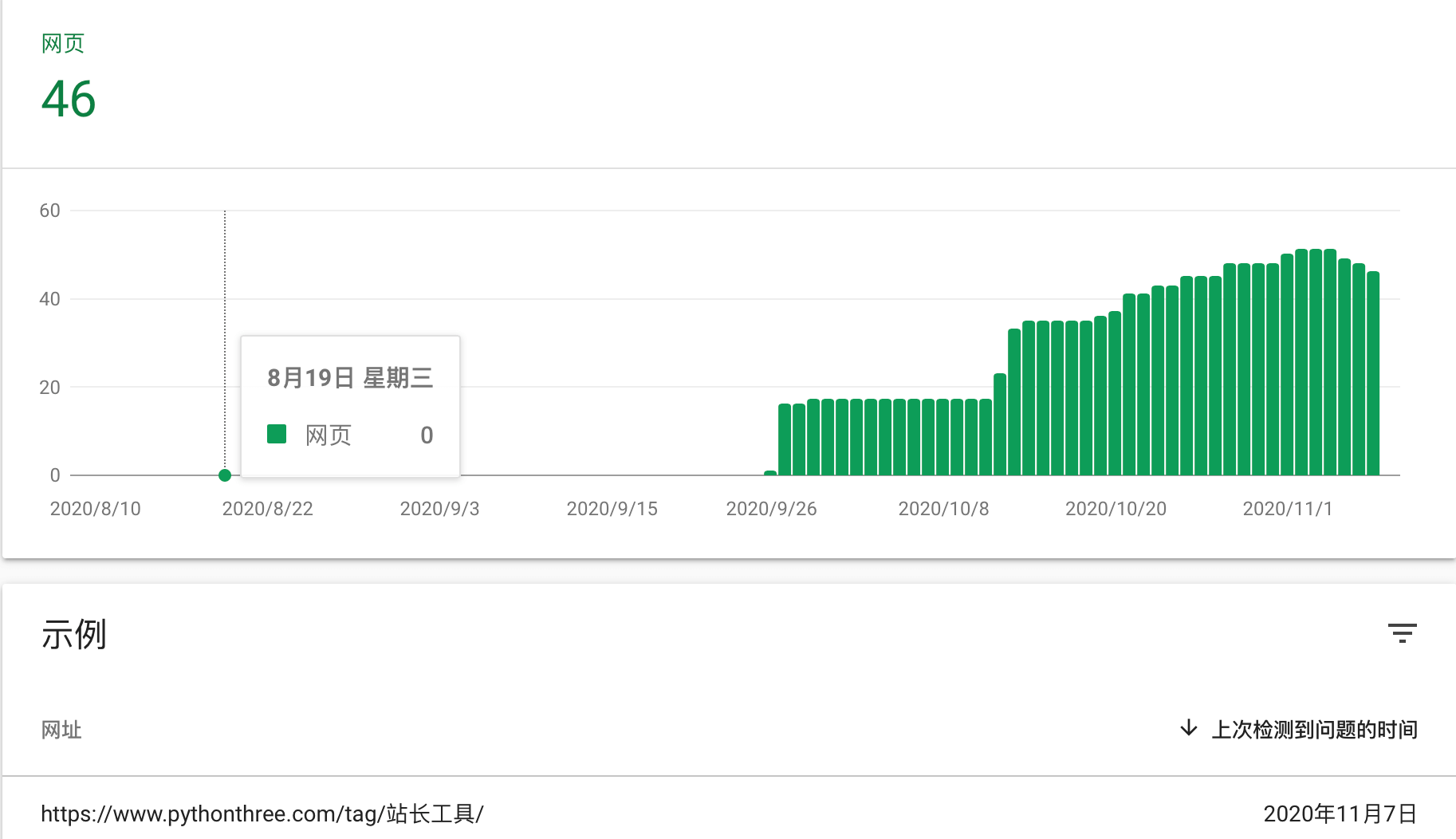
Task: Click the 示例 section heading
Action: click(74, 634)
